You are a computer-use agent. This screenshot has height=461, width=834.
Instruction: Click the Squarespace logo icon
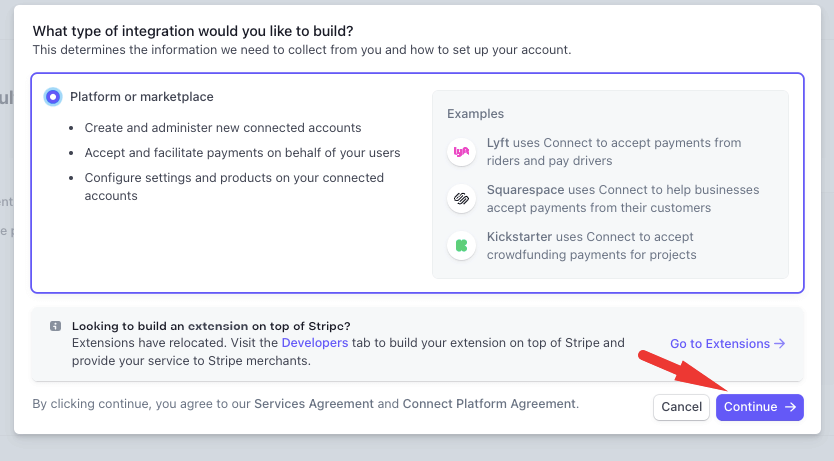(461, 199)
